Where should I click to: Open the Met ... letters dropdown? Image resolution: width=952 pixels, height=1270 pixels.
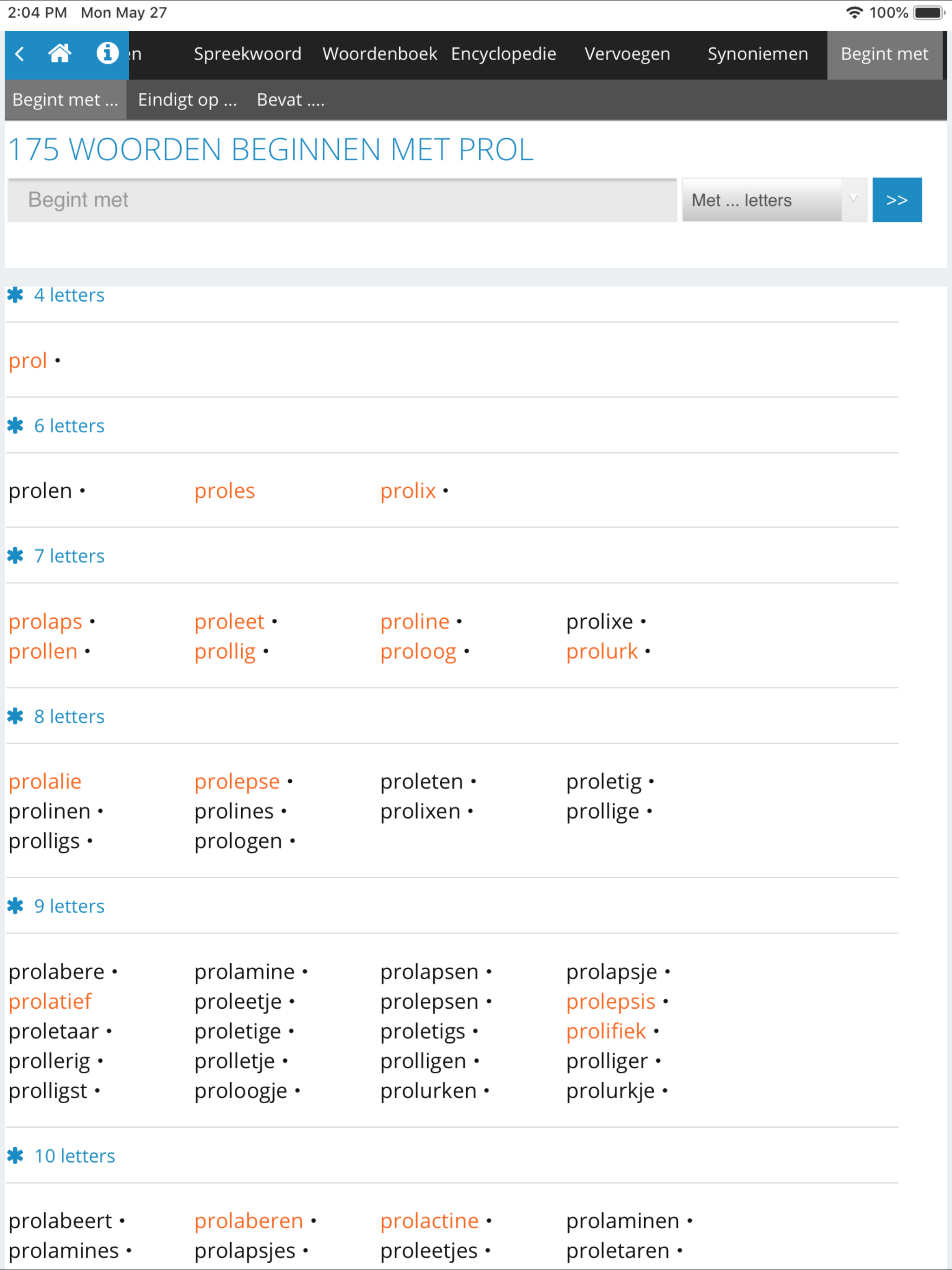774,200
